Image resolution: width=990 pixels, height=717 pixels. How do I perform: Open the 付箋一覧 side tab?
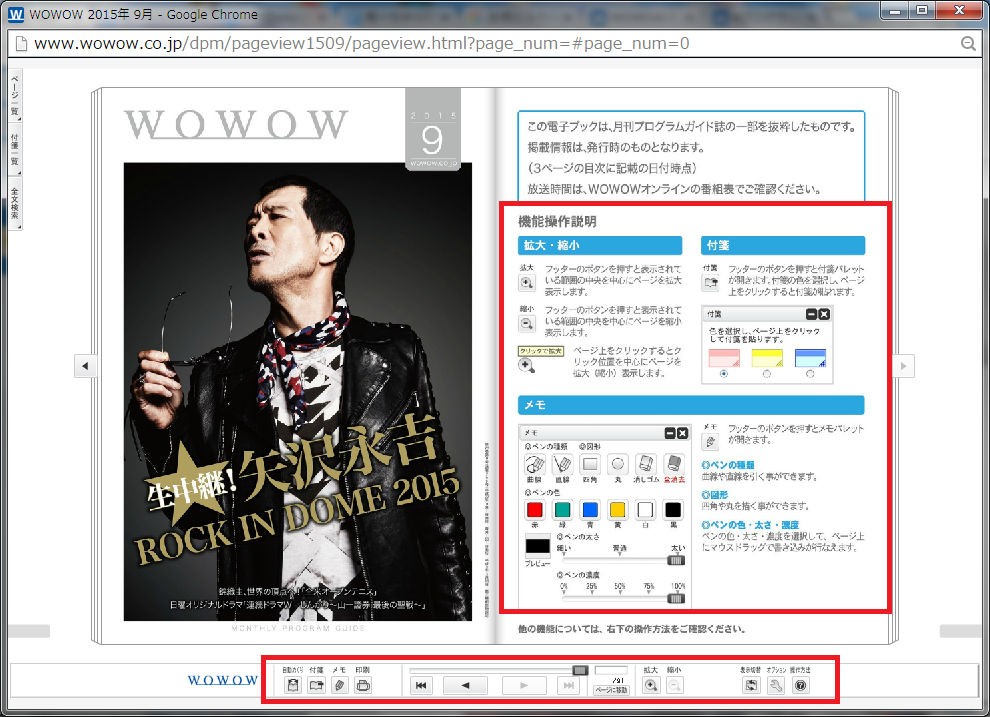15,150
